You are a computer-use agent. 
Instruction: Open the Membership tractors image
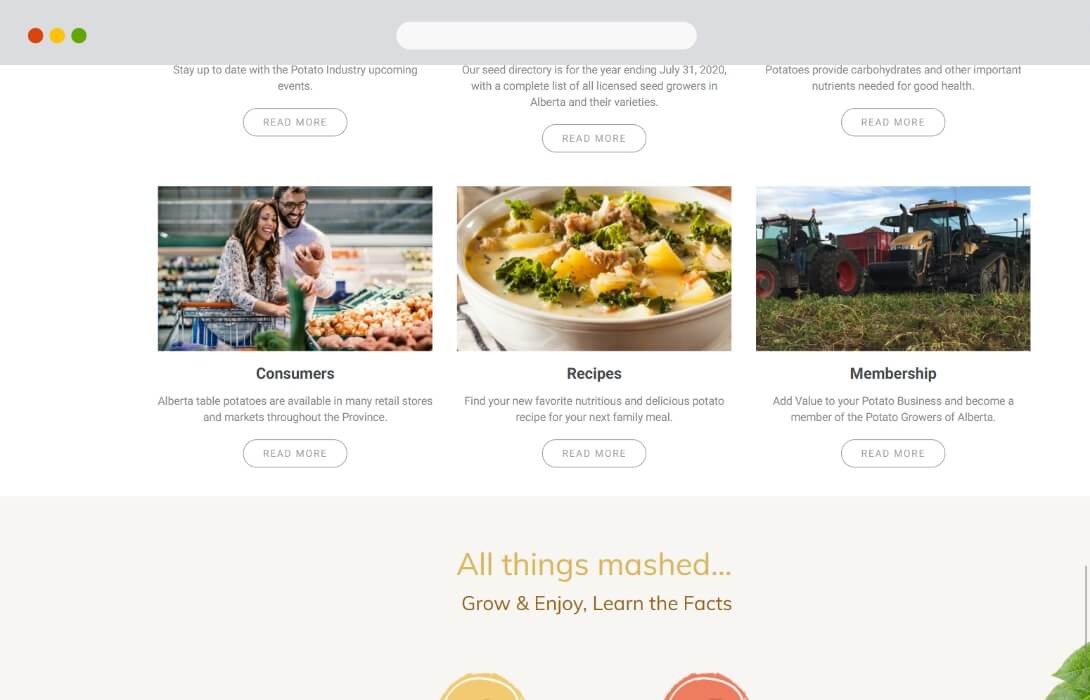pos(893,268)
